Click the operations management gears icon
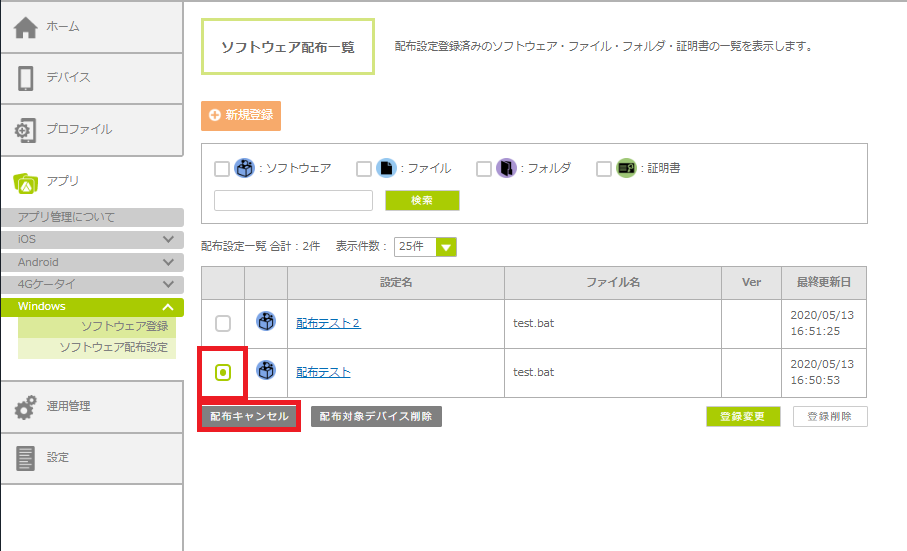The height and width of the screenshot is (551, 907). [26, 407]
